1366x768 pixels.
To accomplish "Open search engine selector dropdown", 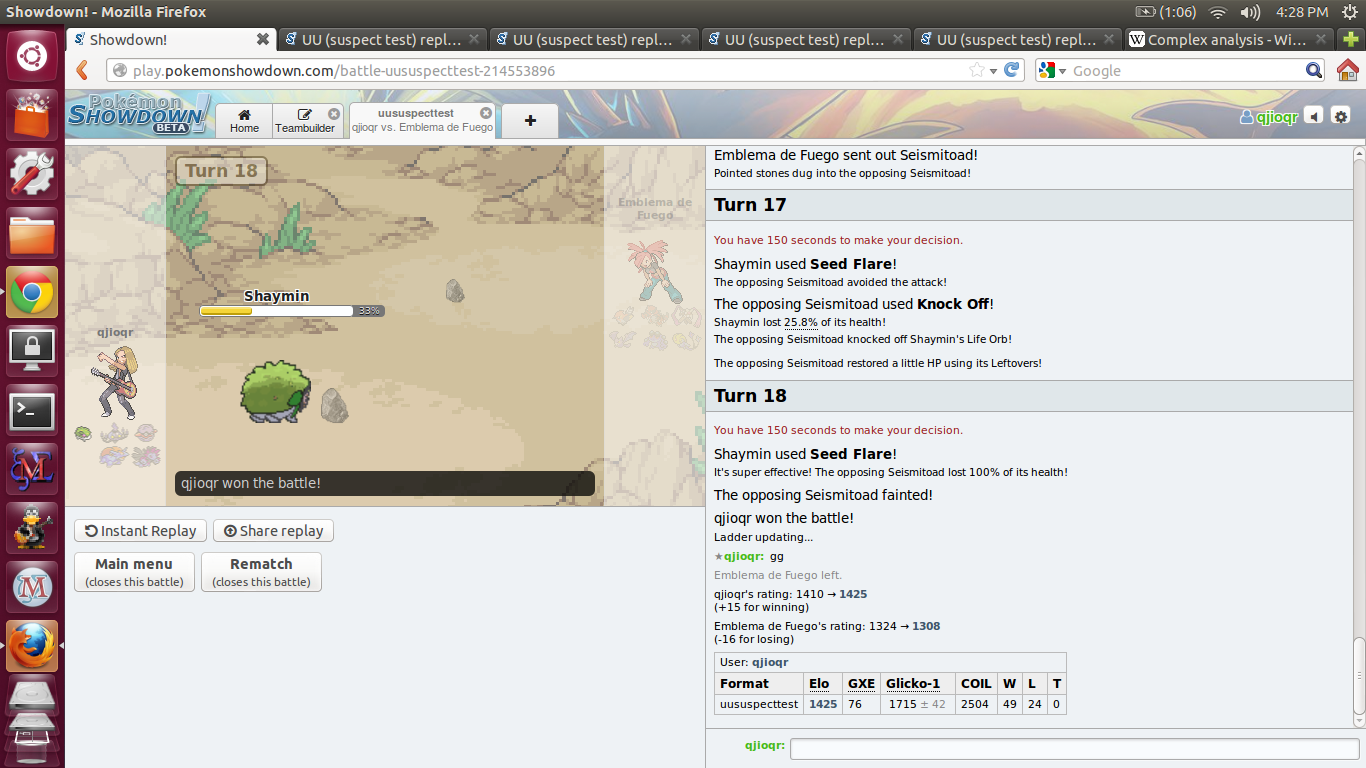I will 1053,70.
